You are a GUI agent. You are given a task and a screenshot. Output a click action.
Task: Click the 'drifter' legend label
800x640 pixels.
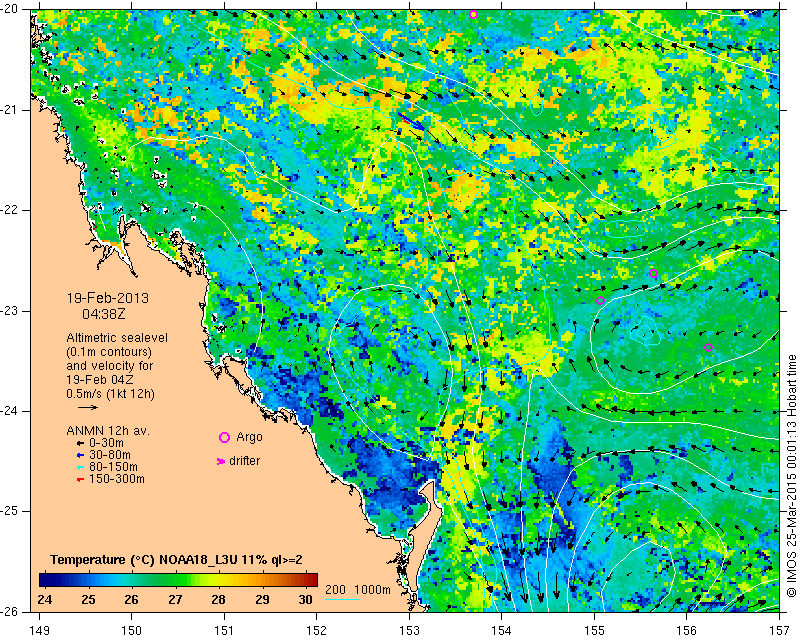pyautogui.click(x=244, y=461)
